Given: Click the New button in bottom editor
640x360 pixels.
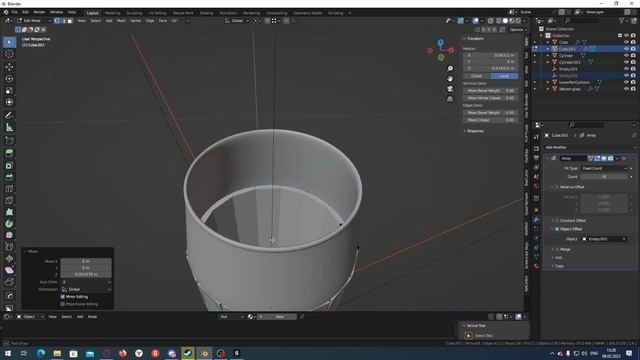Looking at the screenshot, I should tap(280, 317).
